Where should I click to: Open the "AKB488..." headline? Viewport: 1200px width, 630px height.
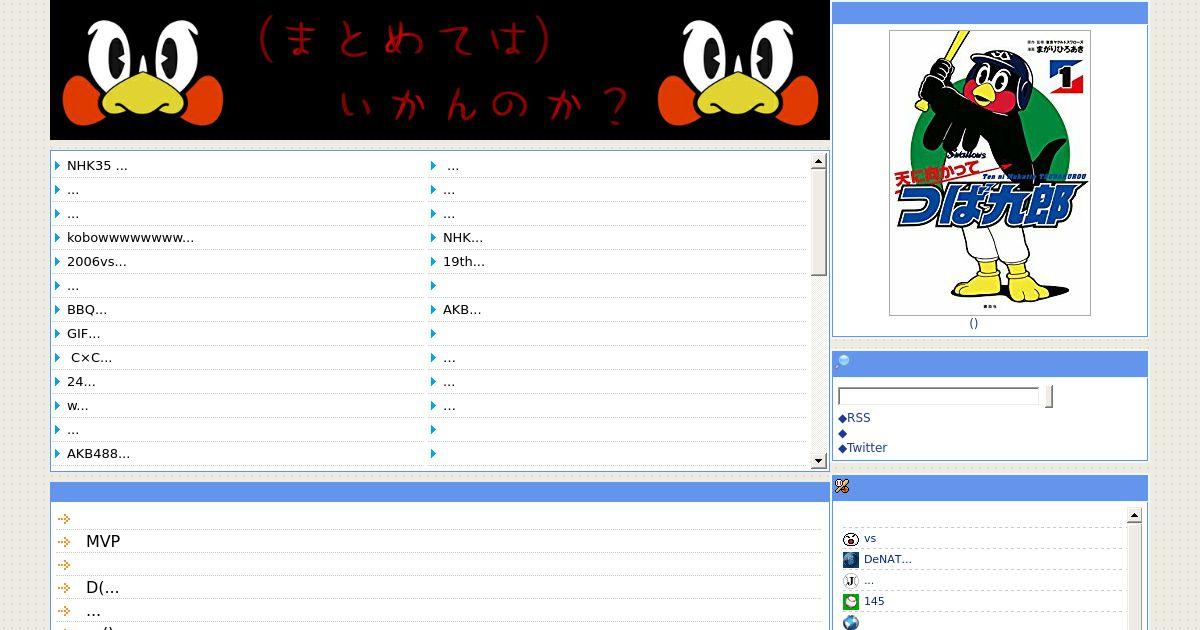pos(98,454)
